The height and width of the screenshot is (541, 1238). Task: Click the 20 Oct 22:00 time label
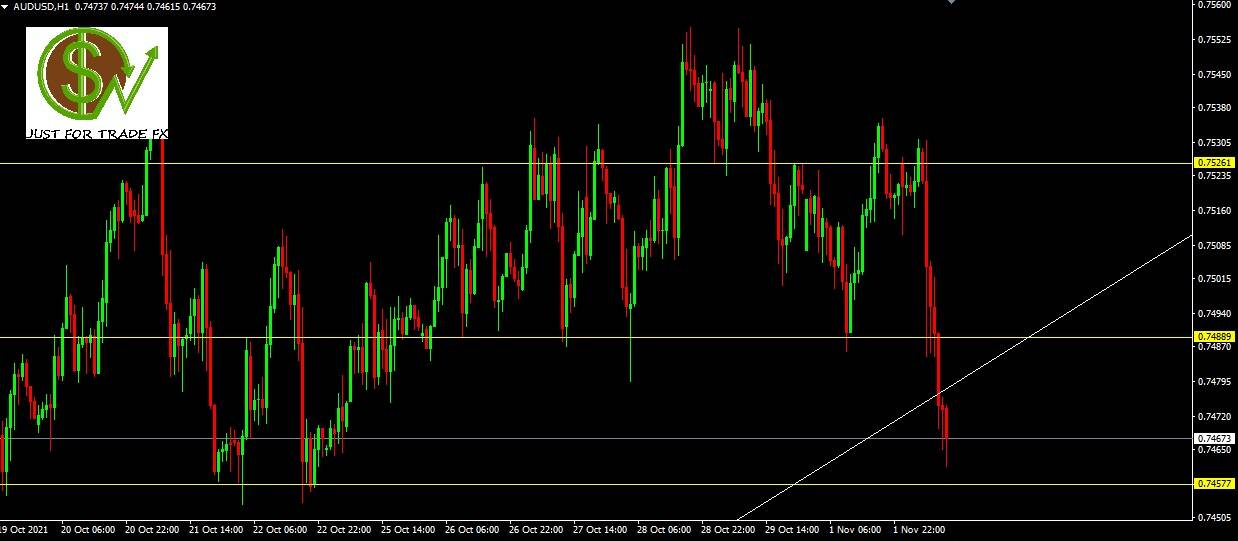152,529
